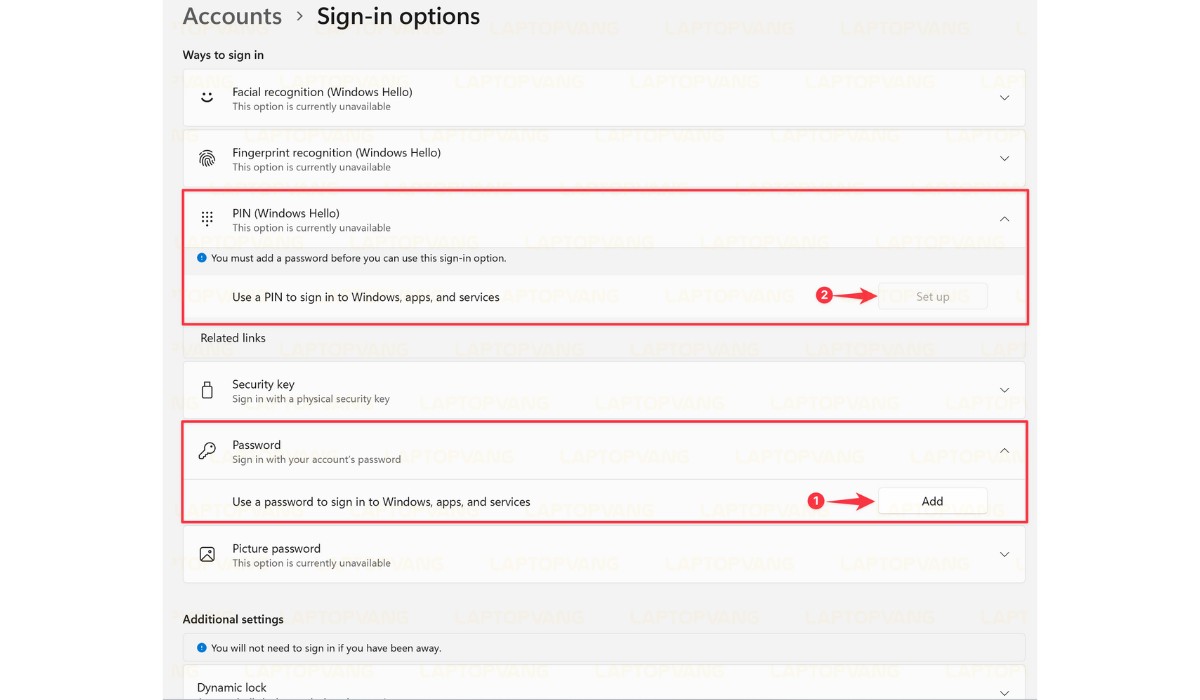Click the PIN keypad icon
This screenshot has width=1200, height=700.
point(207,219)
